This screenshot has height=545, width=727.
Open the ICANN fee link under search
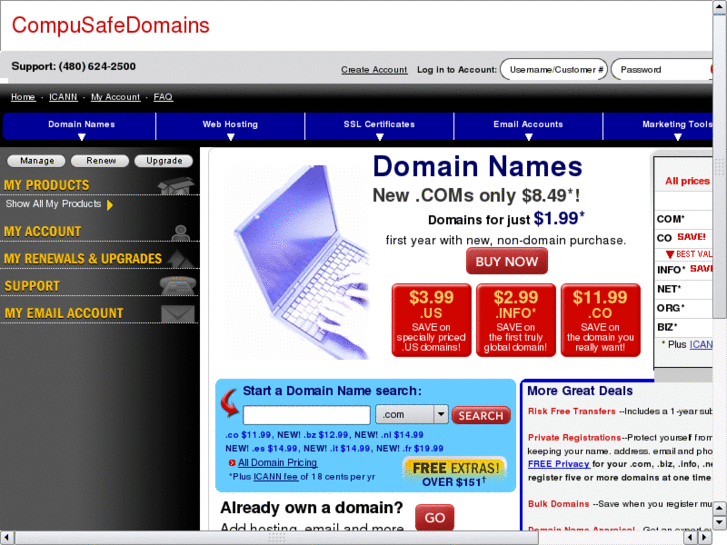(275, 477)
